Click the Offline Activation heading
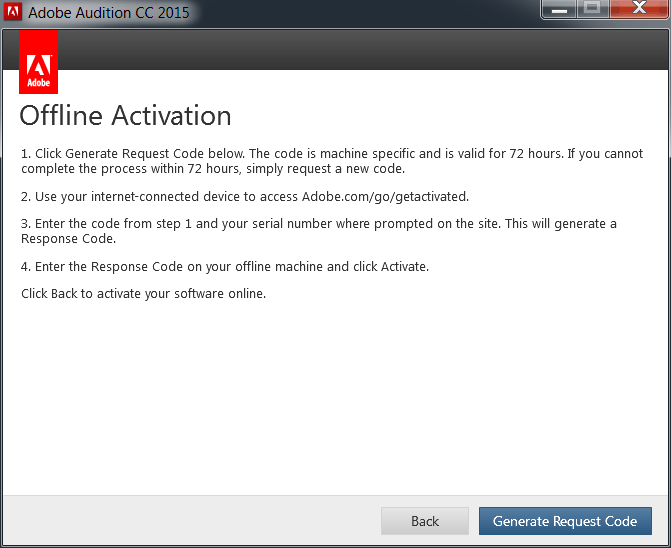The height and width of the screenshot is (548, 671). click(125, 116)
